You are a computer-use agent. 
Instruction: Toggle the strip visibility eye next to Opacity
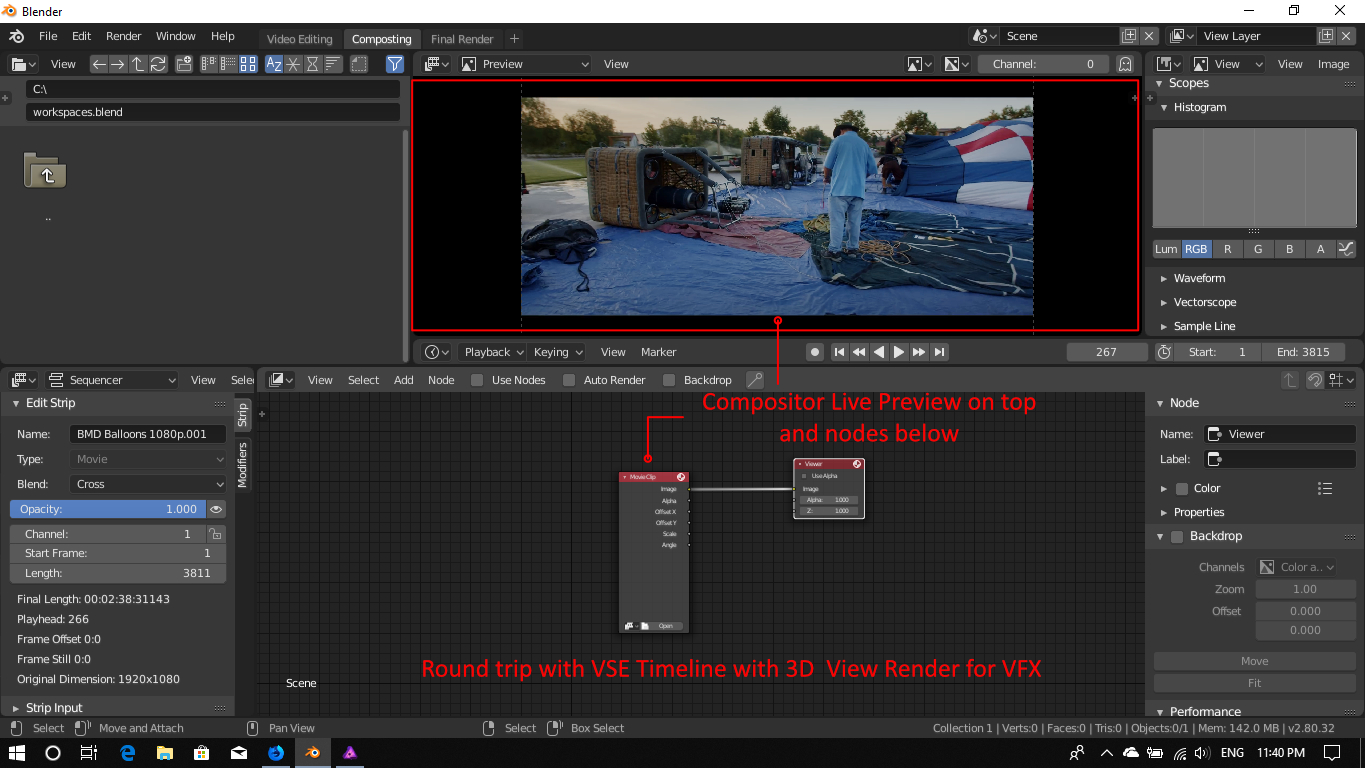point(215,509)
